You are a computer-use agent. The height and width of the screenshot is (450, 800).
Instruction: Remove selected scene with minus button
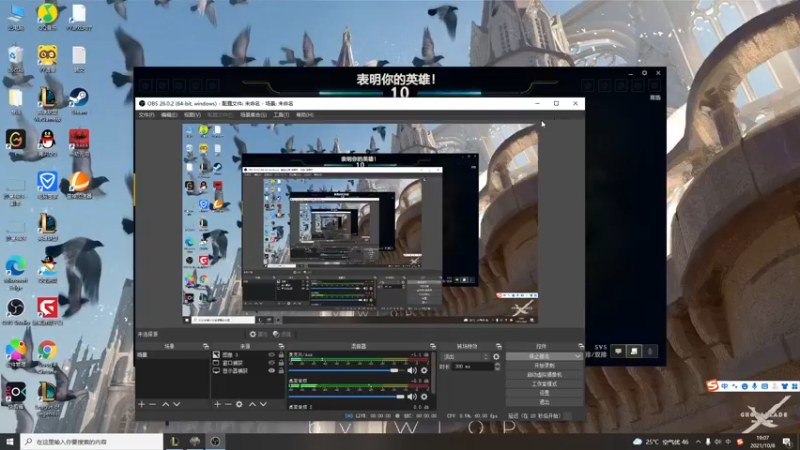point(152,404)
